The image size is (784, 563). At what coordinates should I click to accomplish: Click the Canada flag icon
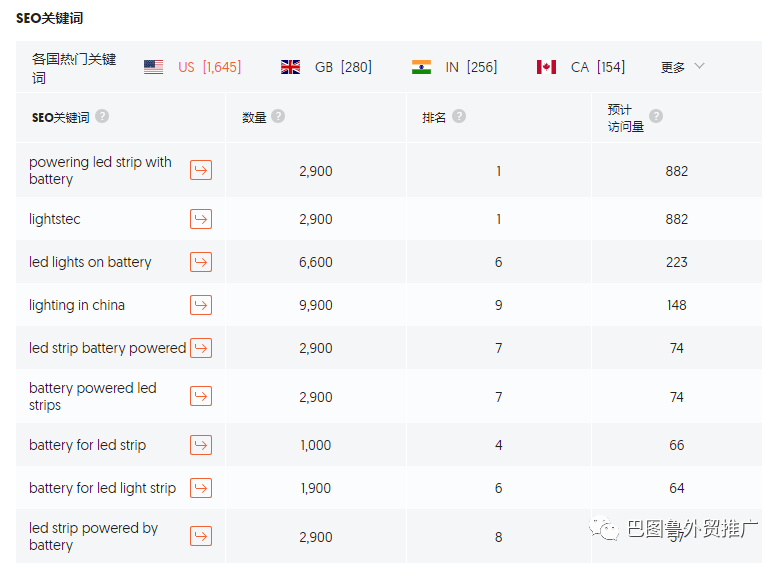click(546, 67)
